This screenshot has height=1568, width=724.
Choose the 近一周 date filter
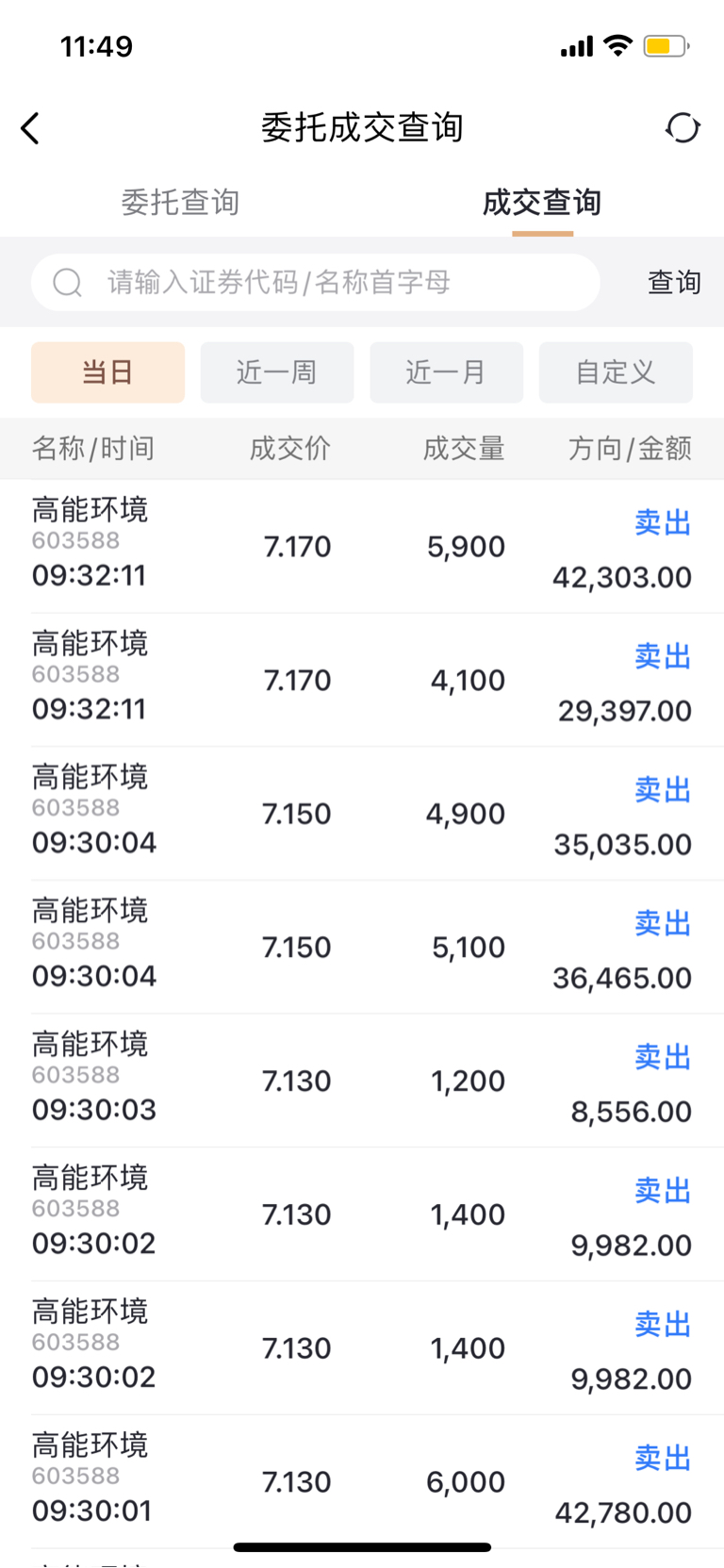tap(277, 372)
